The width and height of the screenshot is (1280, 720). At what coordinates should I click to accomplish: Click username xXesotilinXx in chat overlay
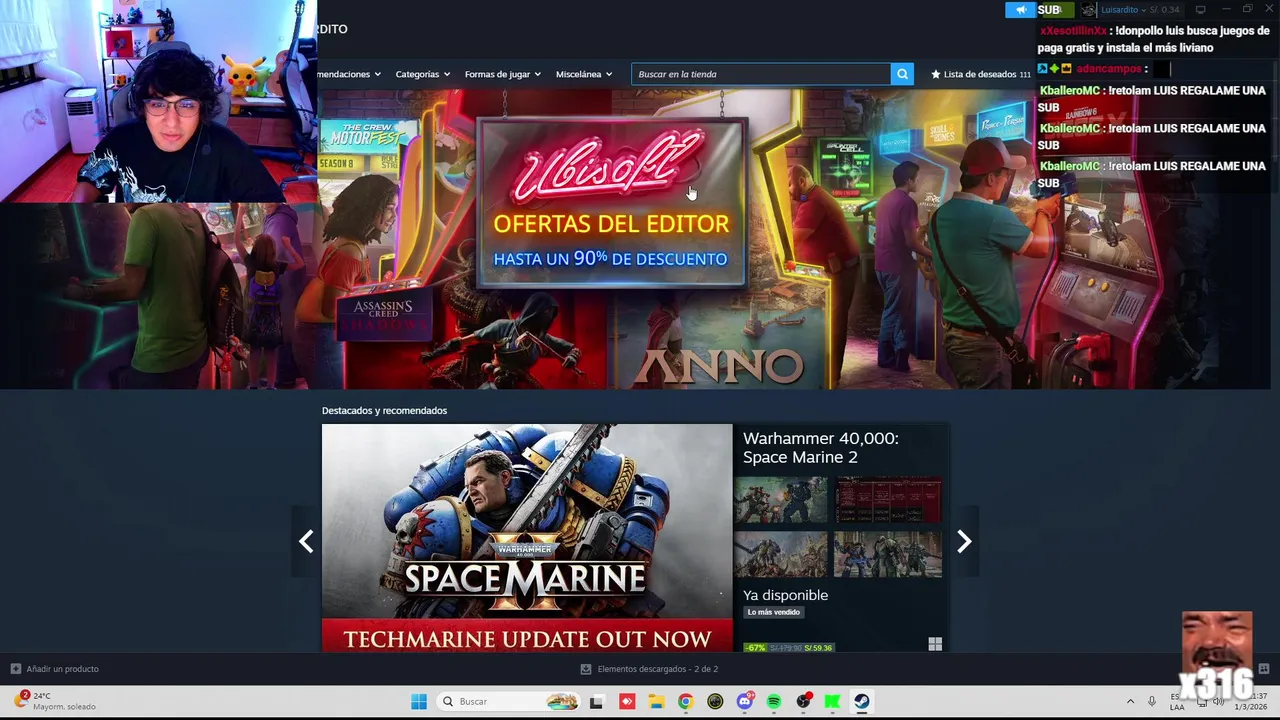(1073, 31)
